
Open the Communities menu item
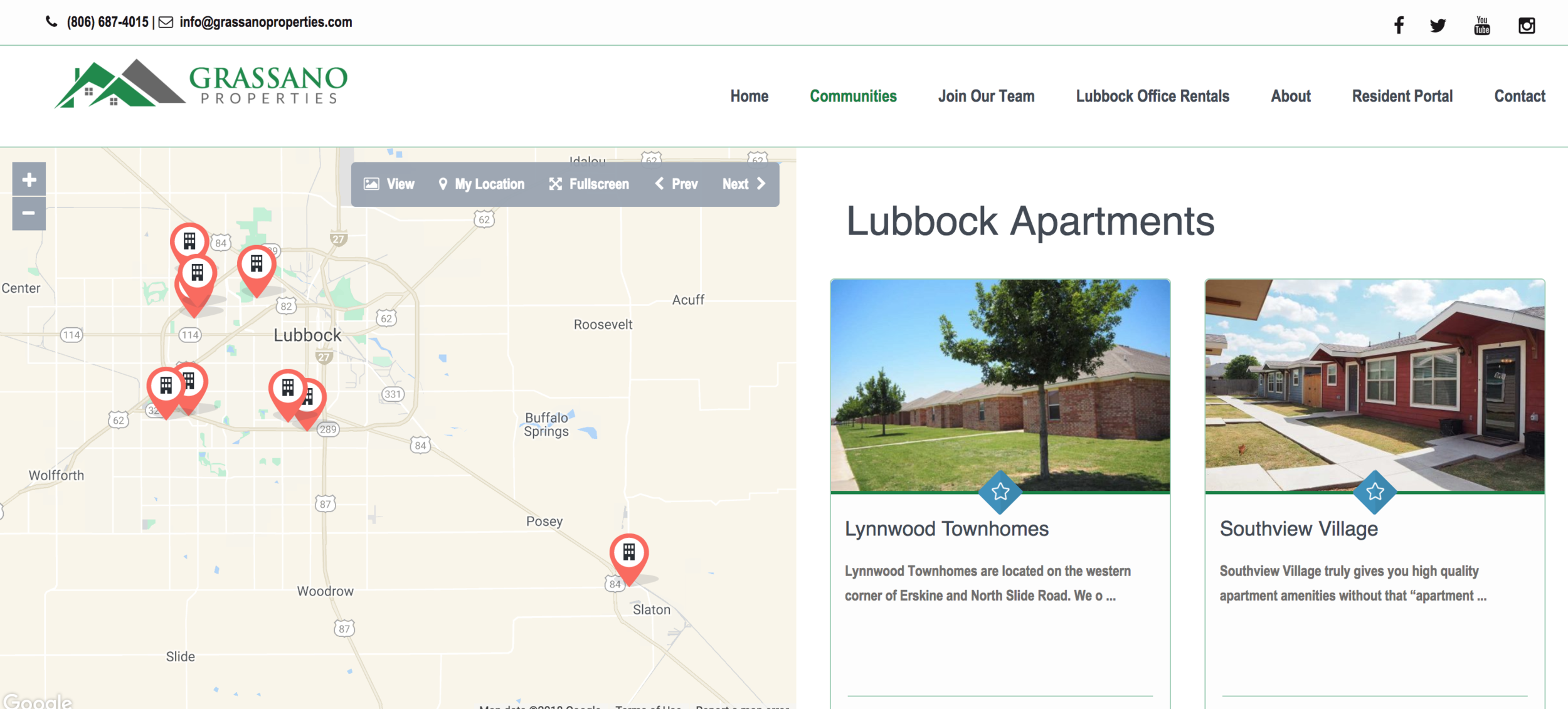[x=853, y=96]
